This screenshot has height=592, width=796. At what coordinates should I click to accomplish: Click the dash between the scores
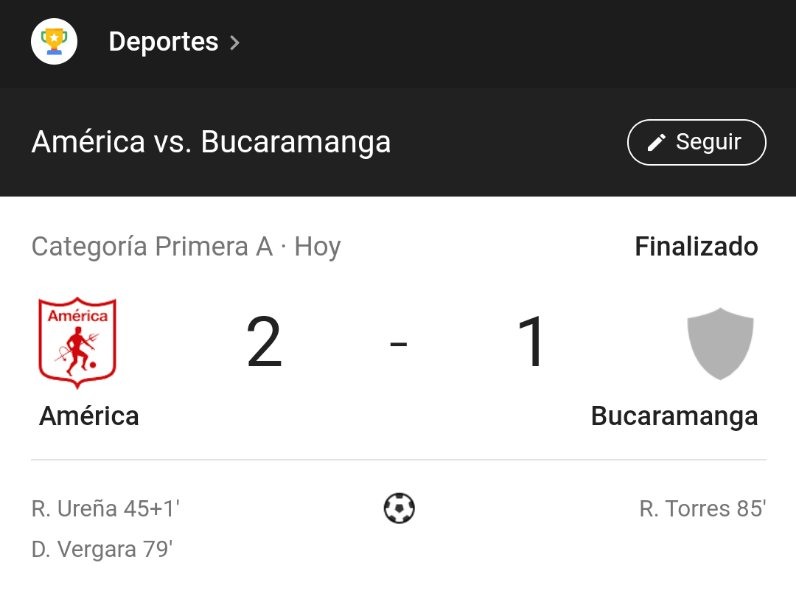(x=399, y=344)
